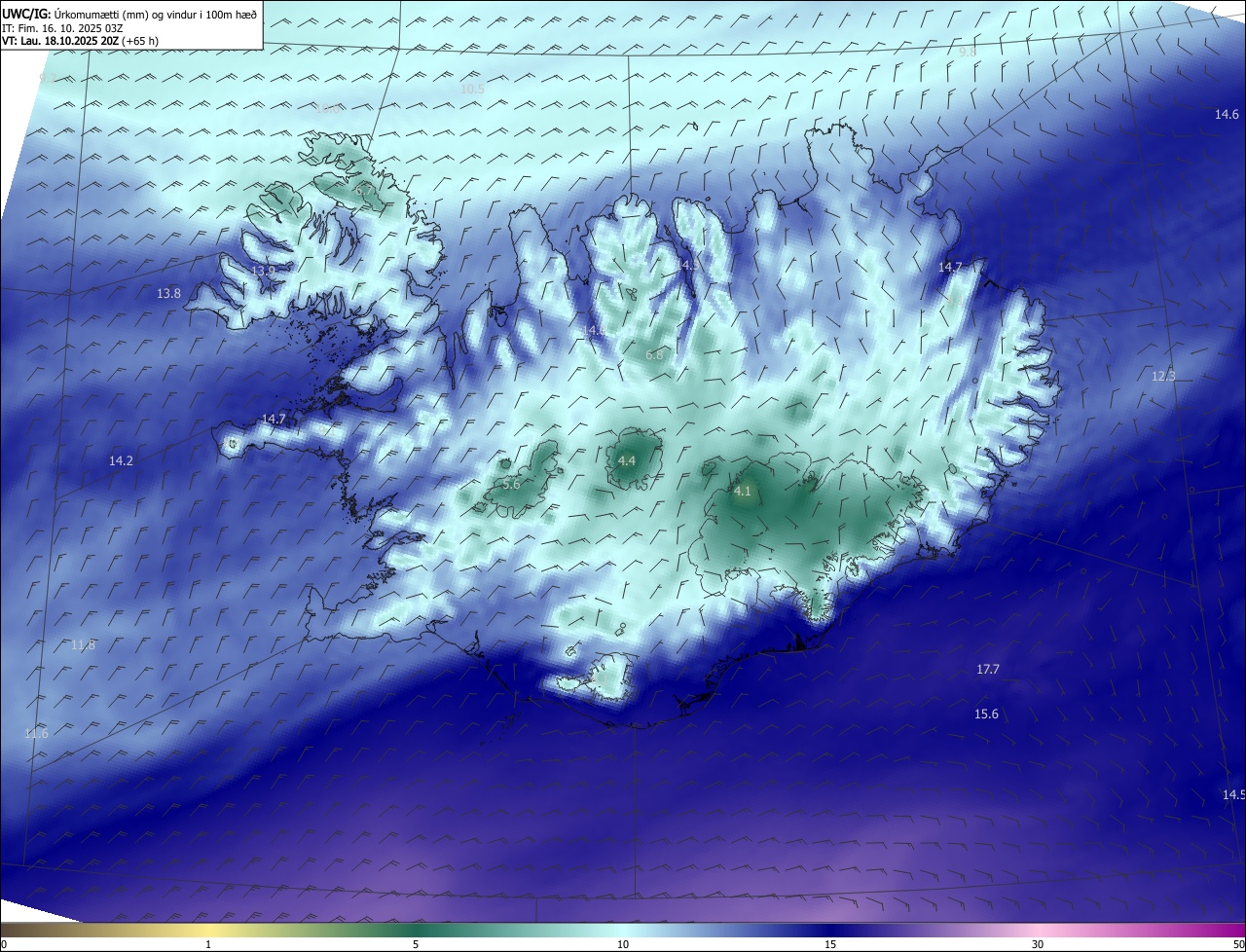Screen dimensions: 1246x952
Task: Click the glacier value "4.4"
Action: 627,460
